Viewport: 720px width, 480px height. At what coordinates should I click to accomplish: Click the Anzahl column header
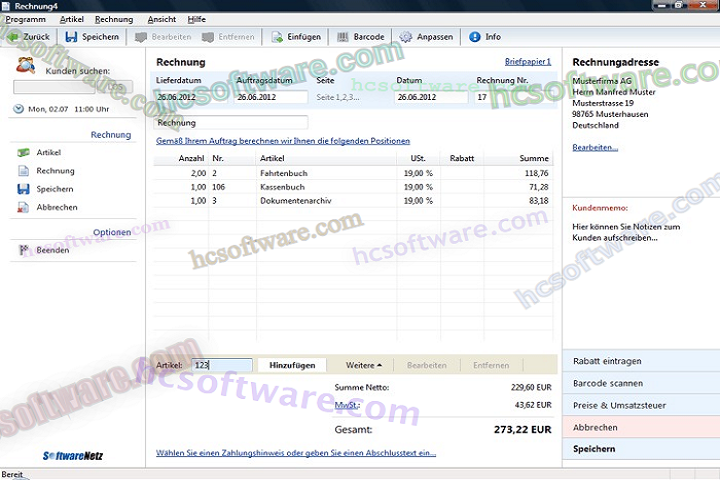coord(181,158)
